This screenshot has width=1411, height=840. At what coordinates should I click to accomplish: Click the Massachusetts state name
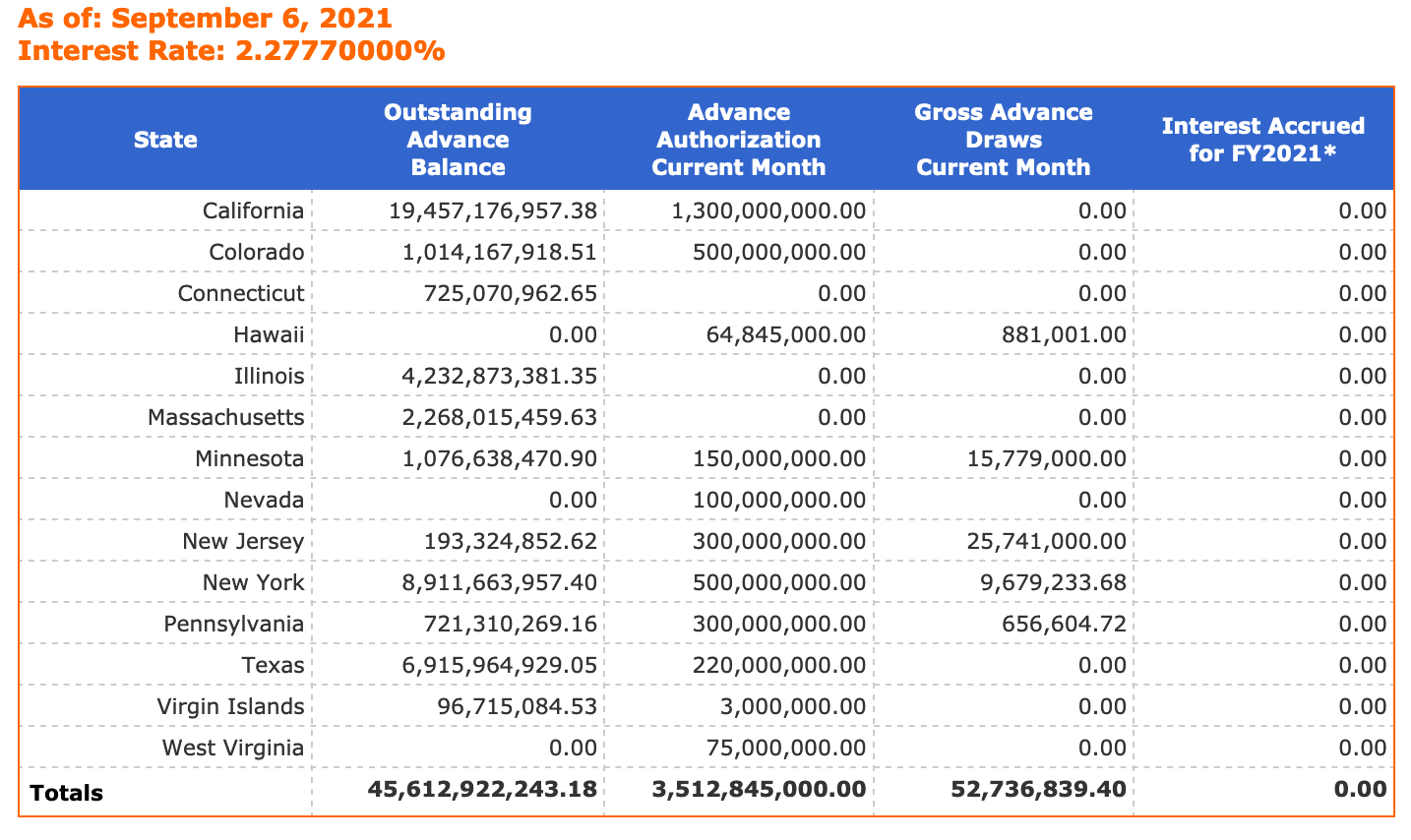[225, 417]
